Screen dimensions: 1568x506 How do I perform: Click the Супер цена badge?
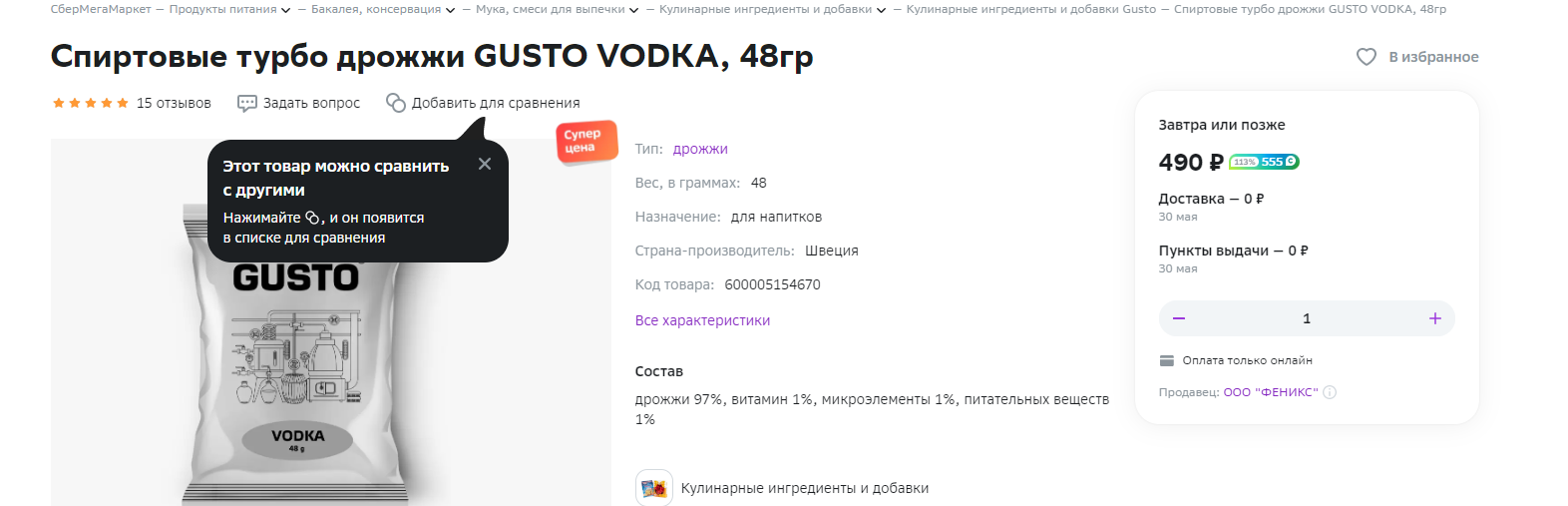coord(586,141)
